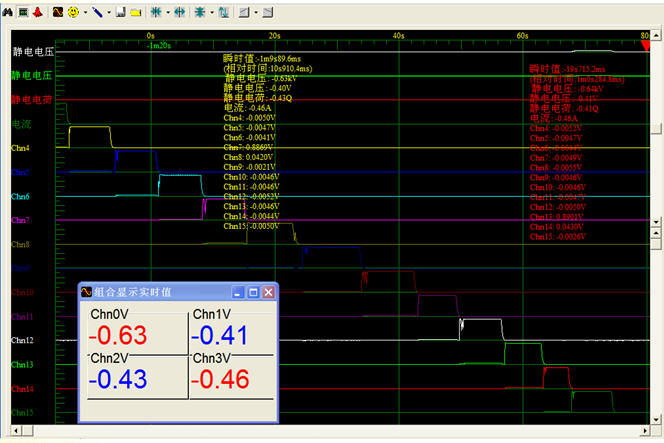The image size is (664, 443).
Task: Select the Chn4 channel label
Action: pos(20,148)
